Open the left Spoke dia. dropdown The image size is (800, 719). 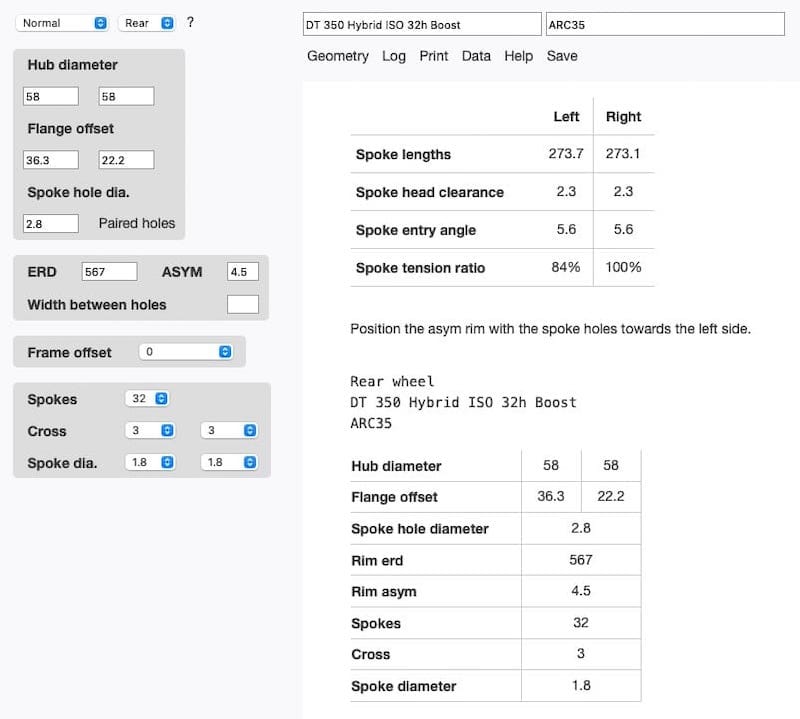point(151,463)
